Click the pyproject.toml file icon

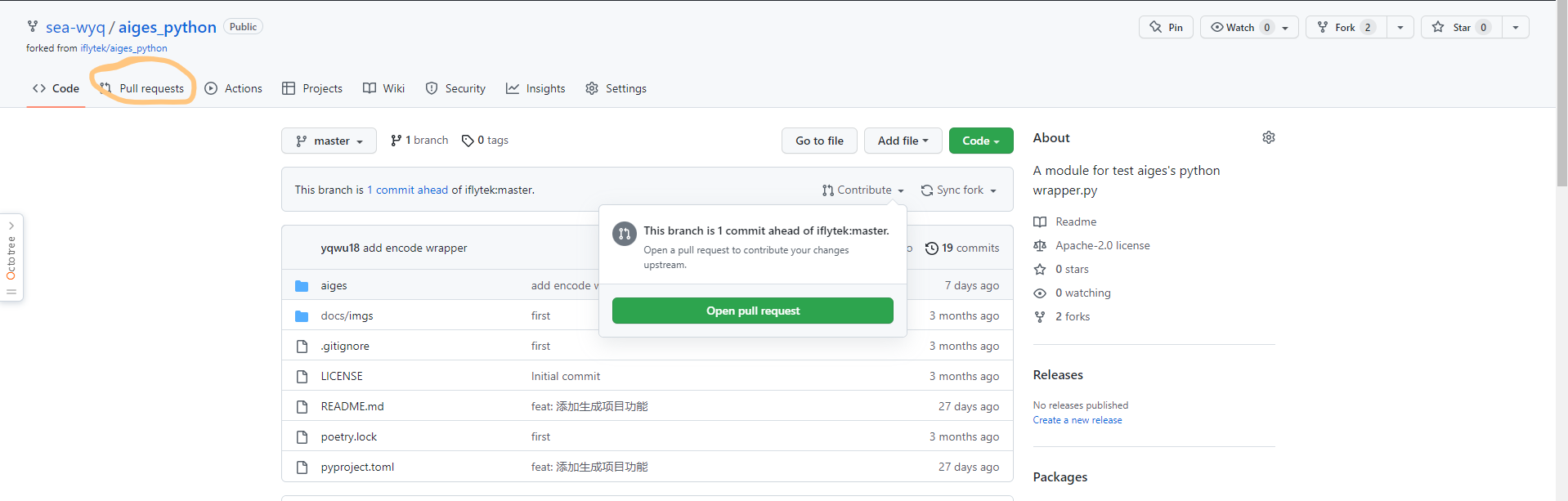point(302,467)
